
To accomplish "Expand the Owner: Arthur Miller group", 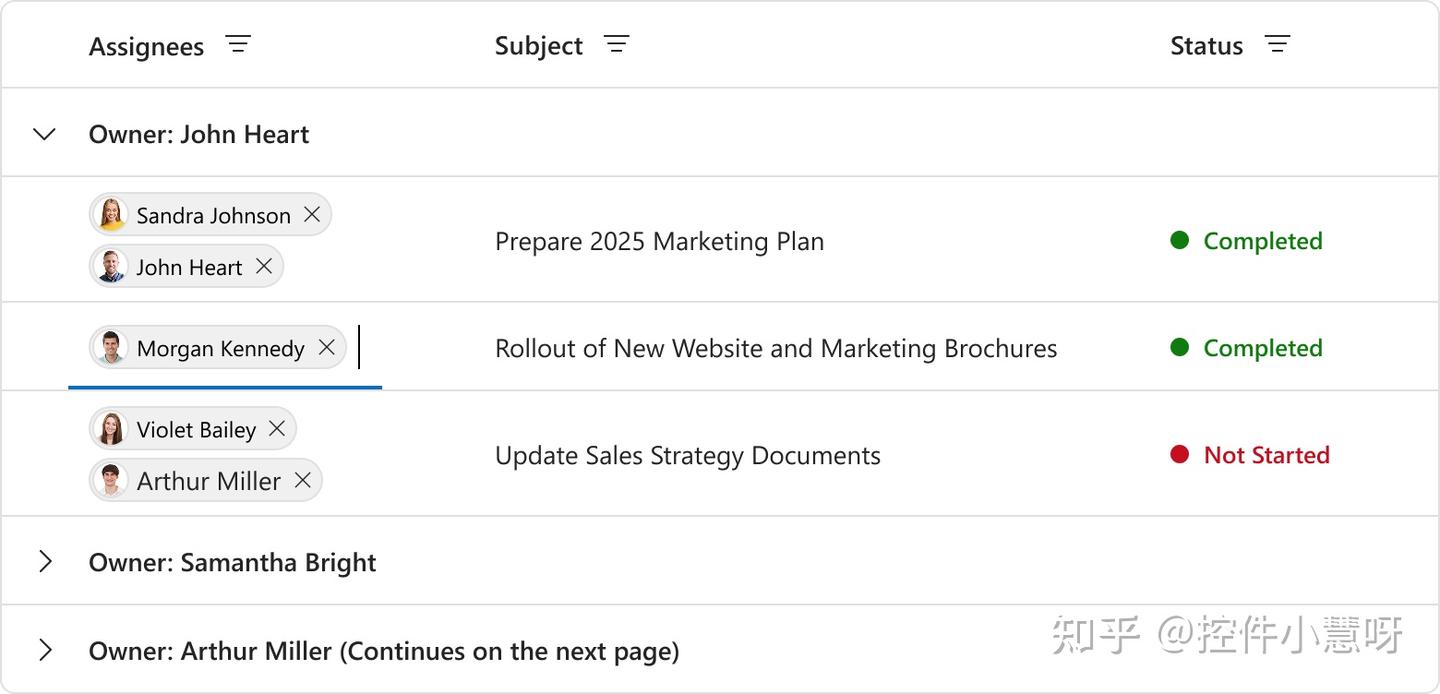I will click(x=44, y=651).
